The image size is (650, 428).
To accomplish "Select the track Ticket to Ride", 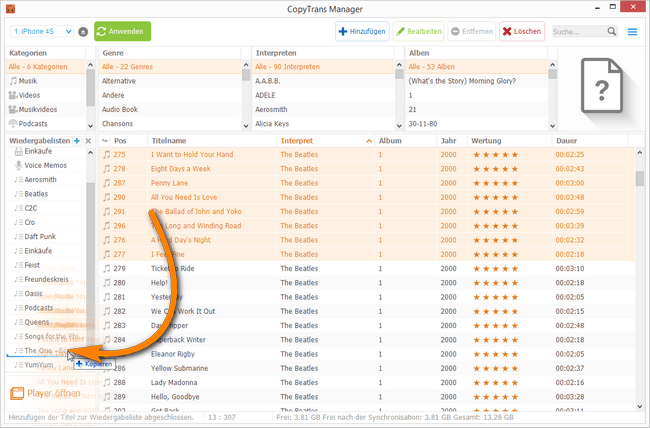I will (367, 269).
